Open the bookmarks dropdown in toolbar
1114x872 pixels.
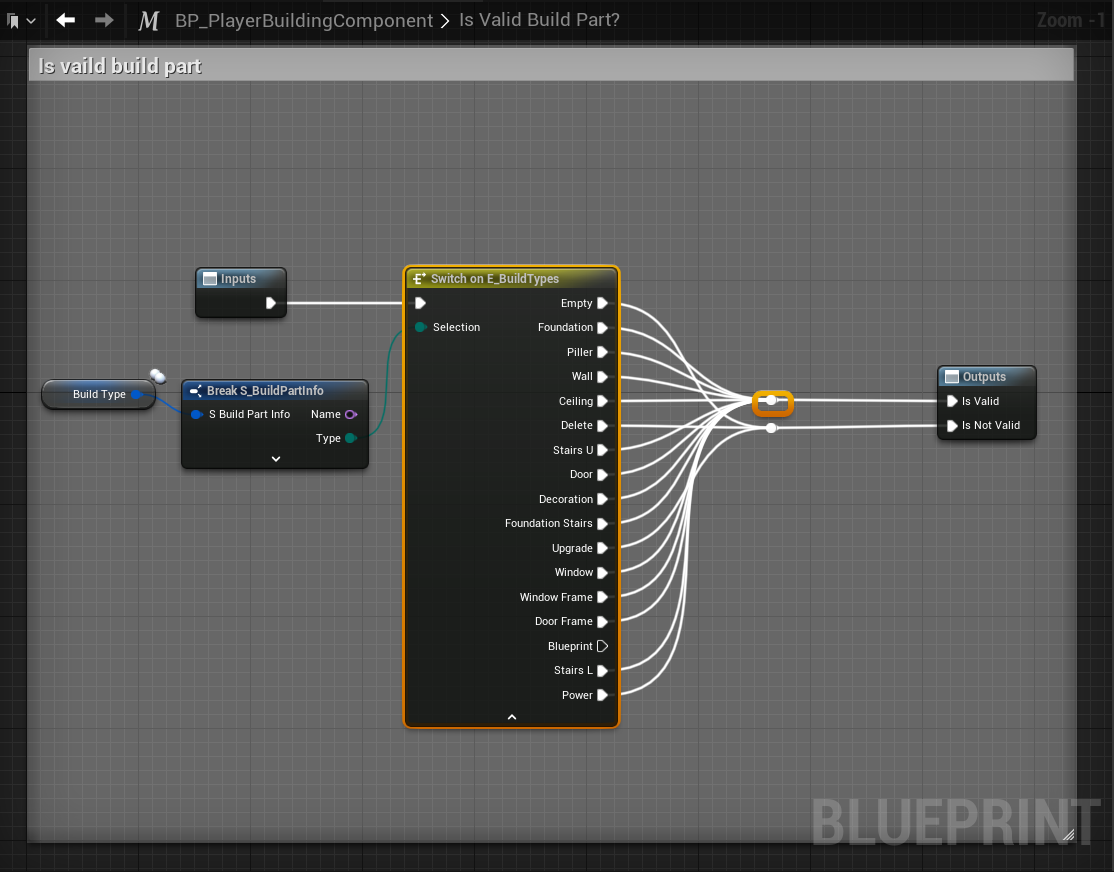point(21,20)
